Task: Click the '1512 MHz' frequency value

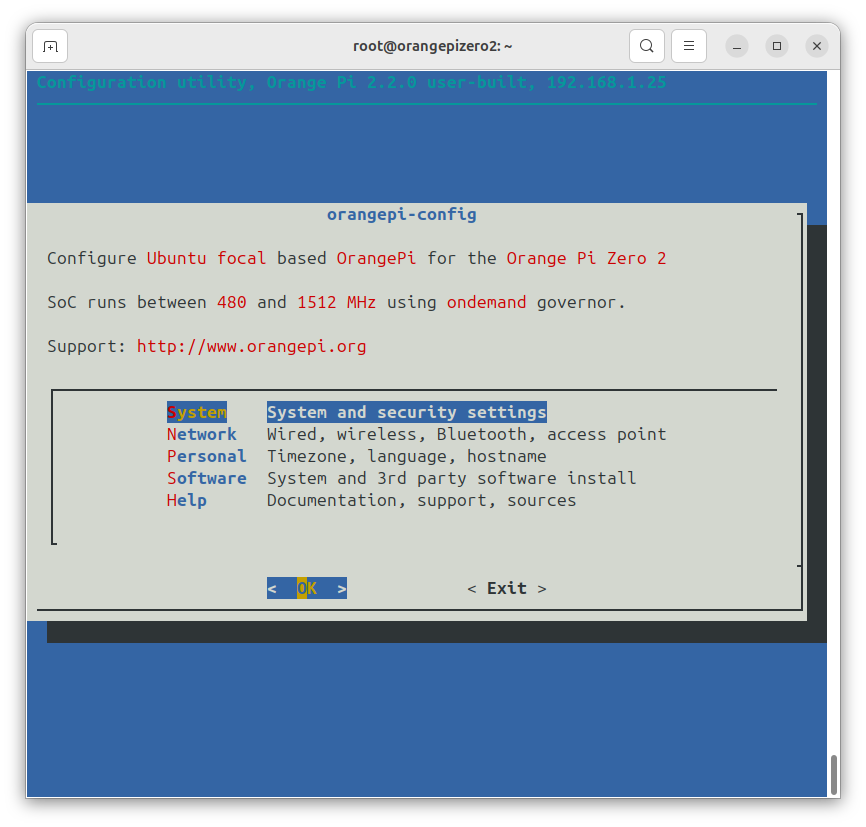Action: pos(336,302)
